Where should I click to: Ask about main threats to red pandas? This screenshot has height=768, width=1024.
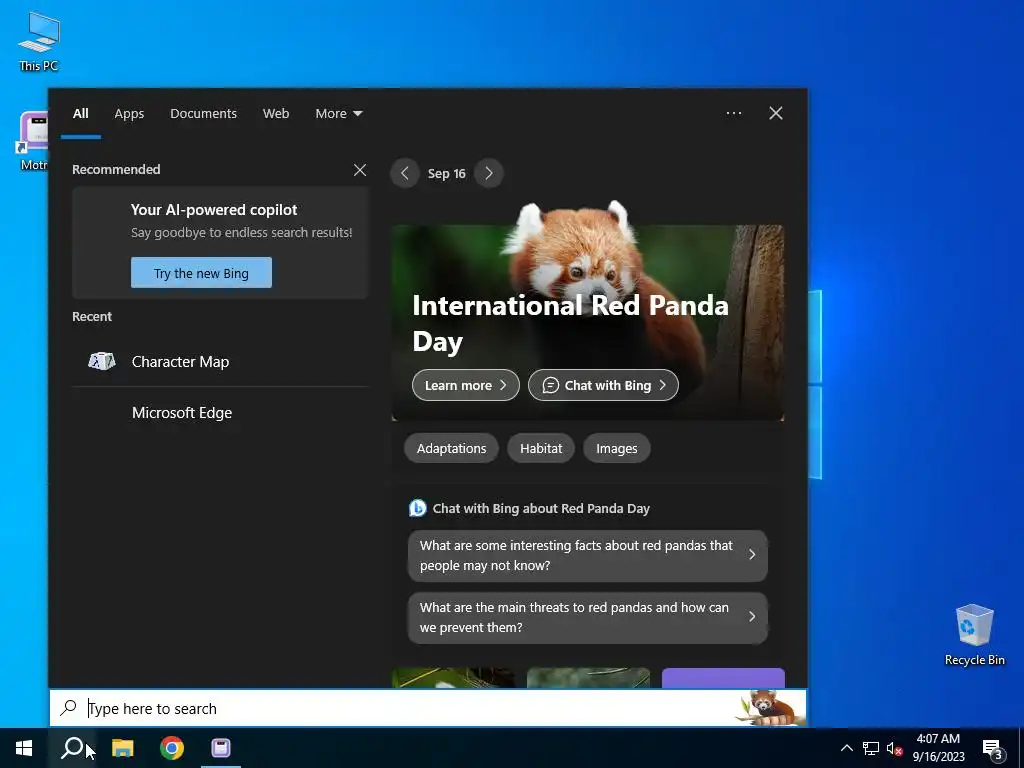[588, 618]
